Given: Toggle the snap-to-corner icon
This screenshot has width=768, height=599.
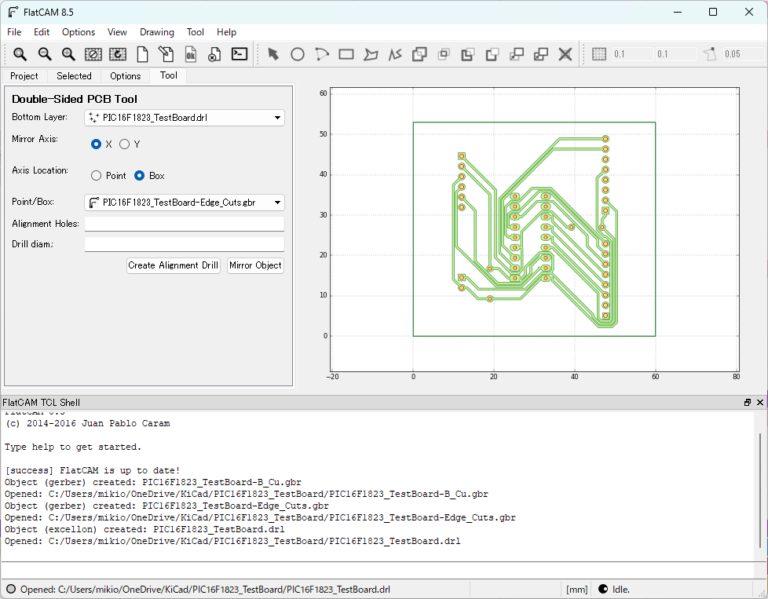Looking at the screenshot, I should [710, 54].
